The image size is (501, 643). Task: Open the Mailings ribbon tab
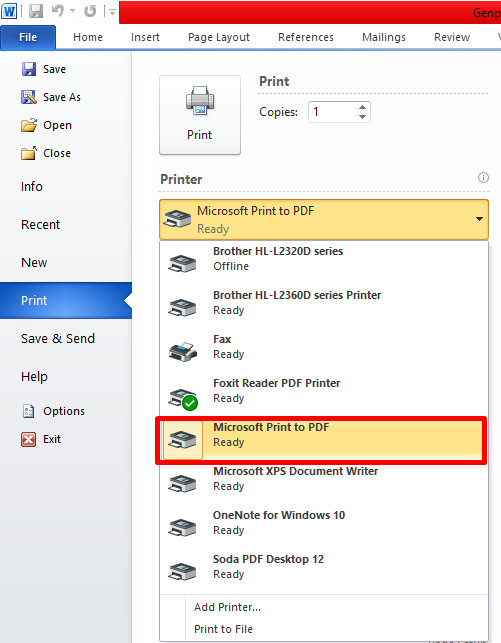tap(384, 37)
